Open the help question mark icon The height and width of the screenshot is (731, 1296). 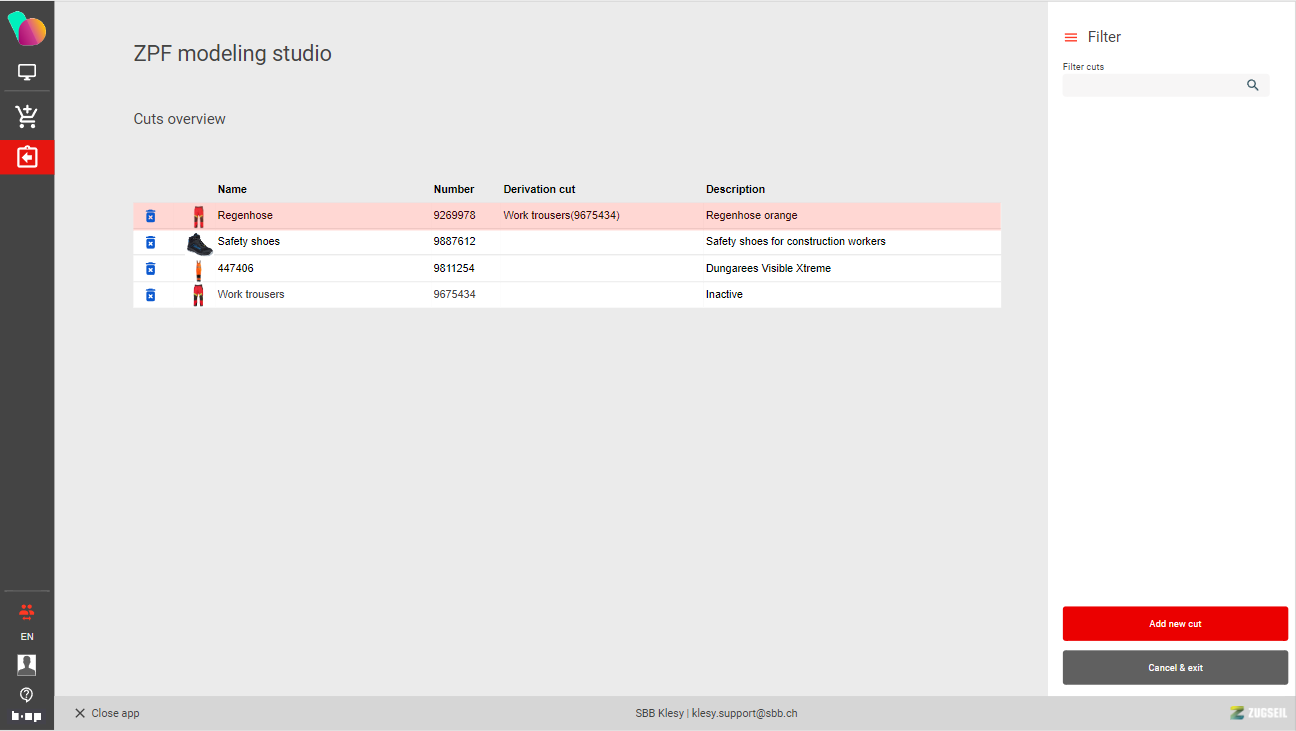[27, 694]
